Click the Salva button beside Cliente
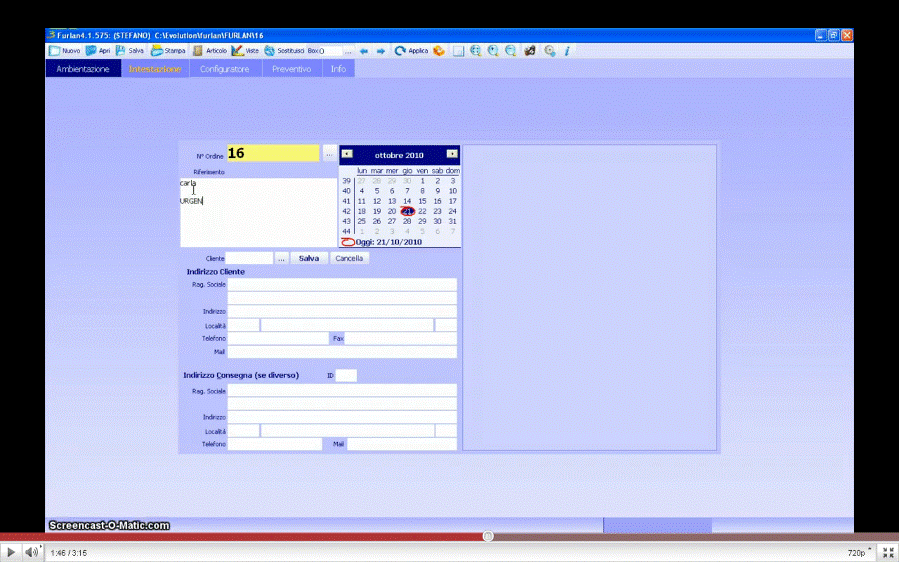The image size is (899, 562). 309,258
